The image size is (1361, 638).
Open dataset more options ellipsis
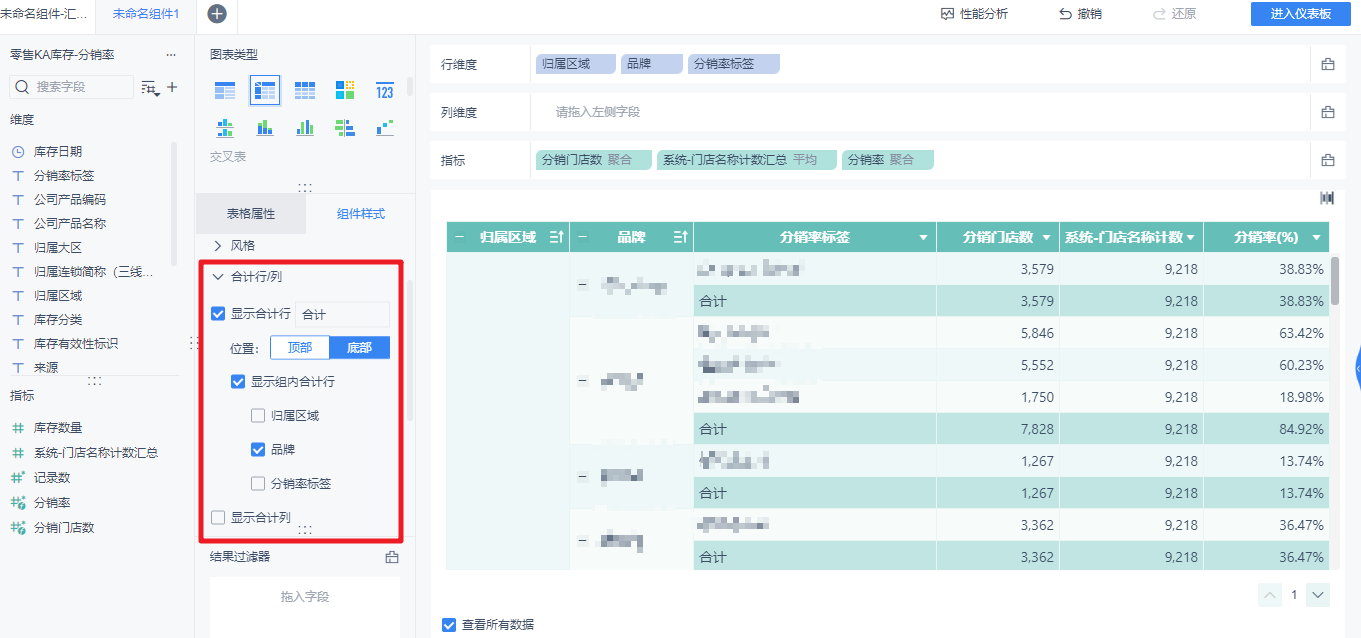click(x=171, y=55)
